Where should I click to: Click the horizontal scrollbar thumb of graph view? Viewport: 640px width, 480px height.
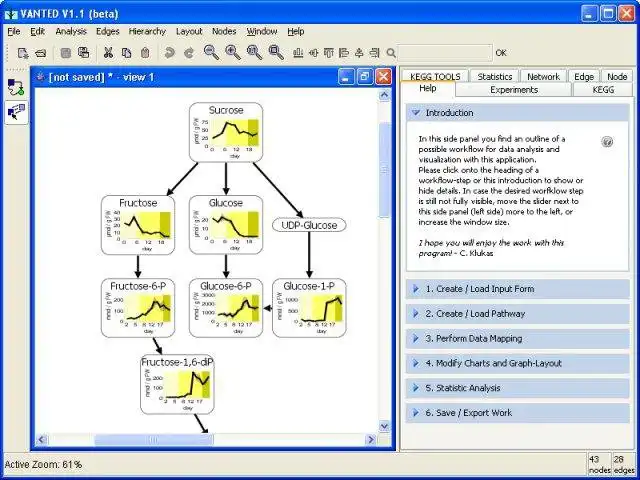[x=153, y=440]
